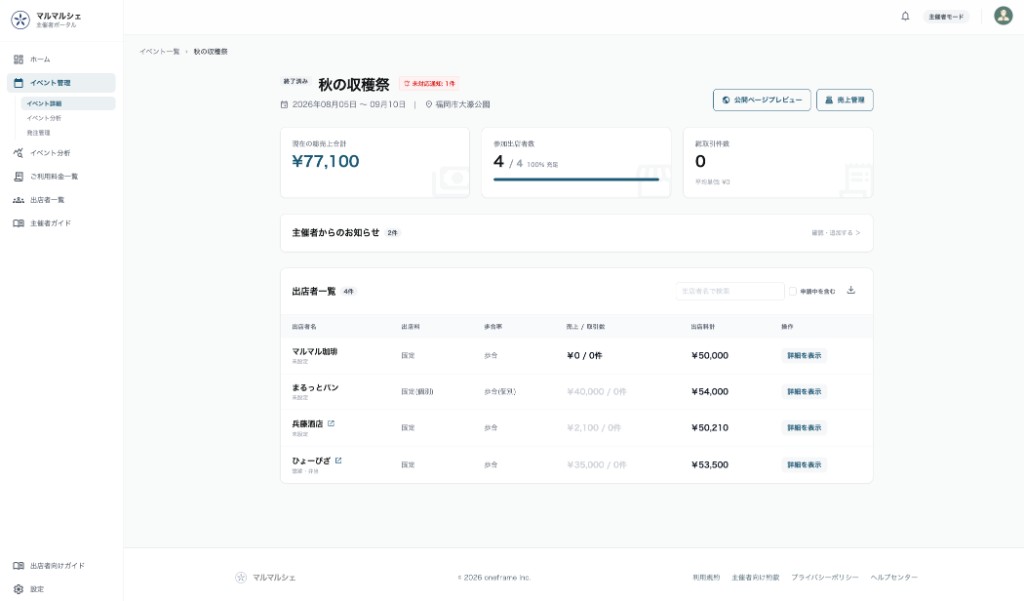Click the book icon beside 出店者向けガイド
The width and height of the screenshot is (1024, 601).
pyautogui.click(x=18, y=566)
